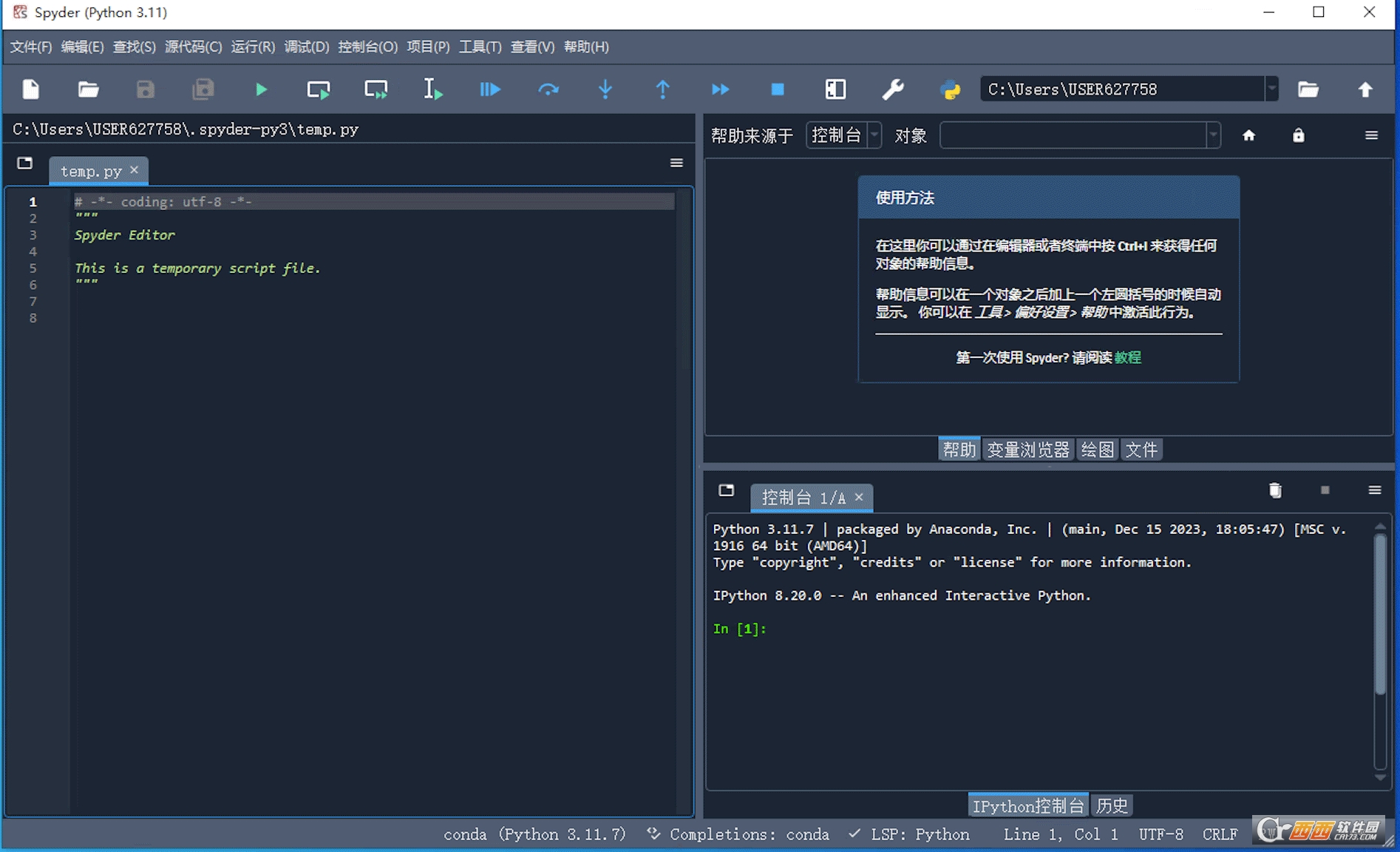Open console pane options menu
Screen dimensions: 1400x852
tap(1375, 490)
